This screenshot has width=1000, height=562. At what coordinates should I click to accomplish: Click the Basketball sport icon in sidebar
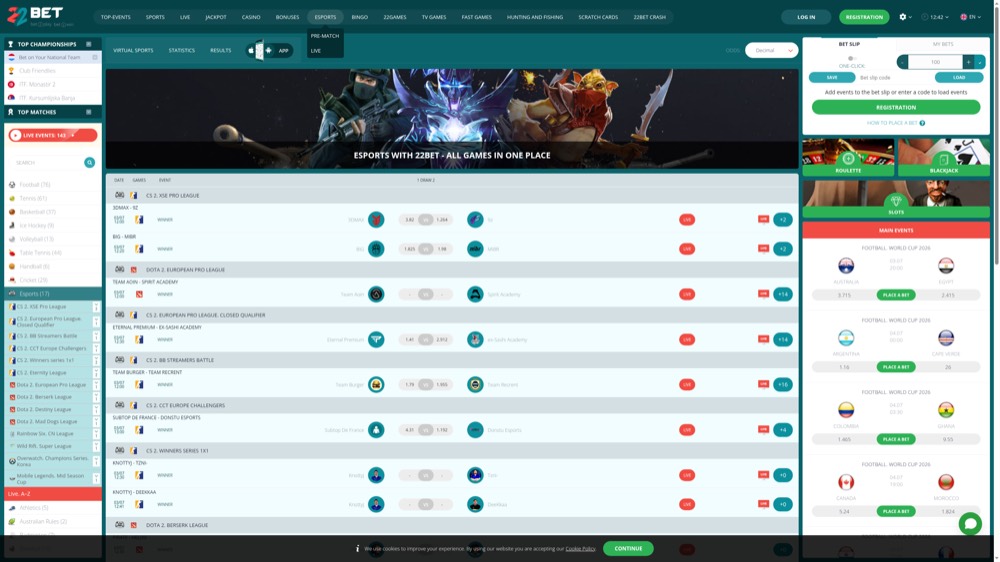pos(12,212)
